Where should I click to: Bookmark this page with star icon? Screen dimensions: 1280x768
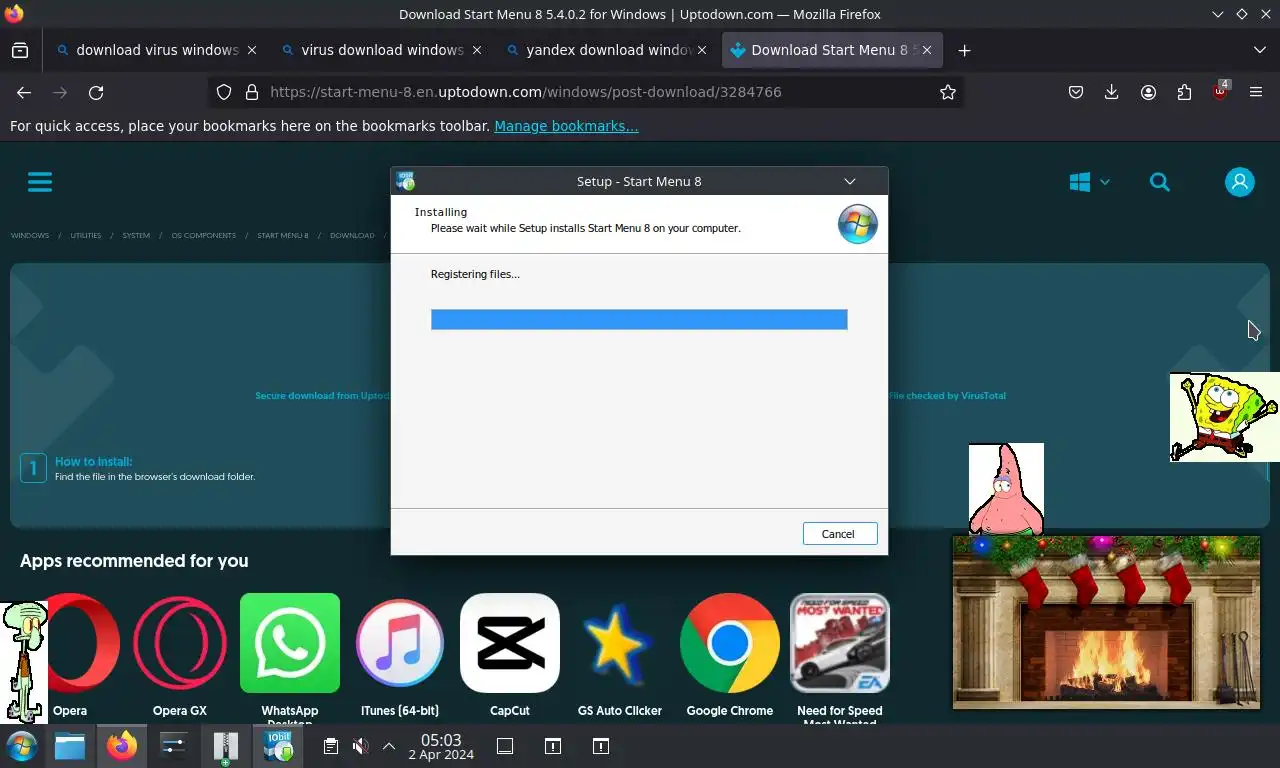point(948,92)
